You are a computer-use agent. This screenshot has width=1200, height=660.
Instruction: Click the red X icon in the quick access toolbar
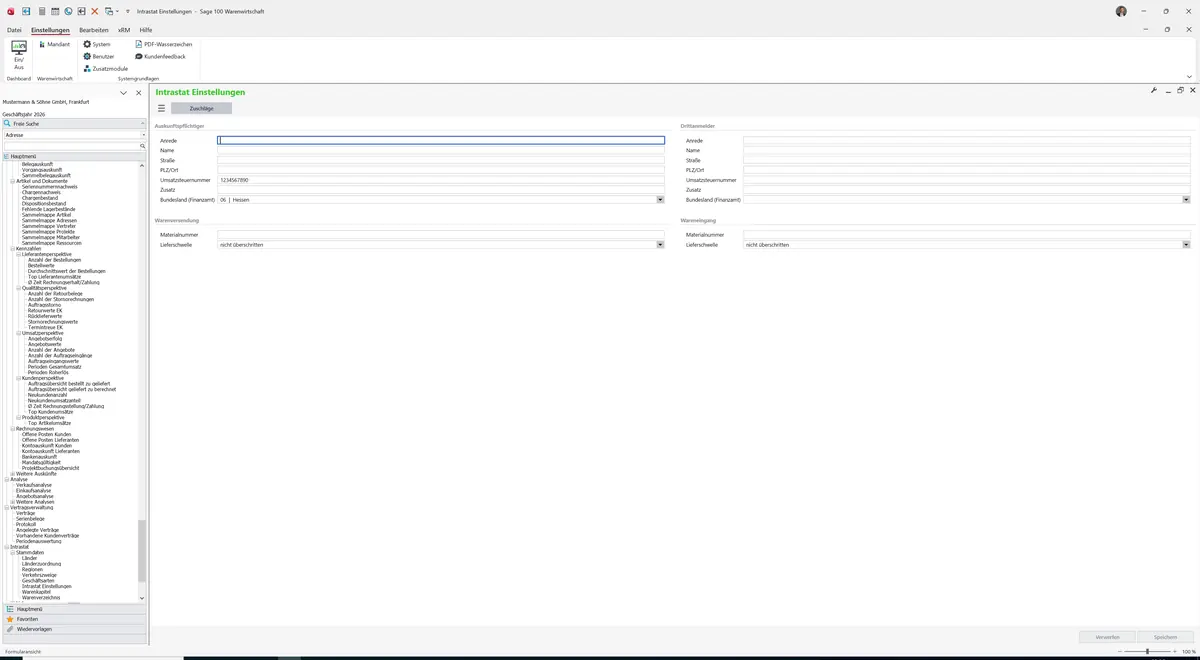tap(95, 11)
